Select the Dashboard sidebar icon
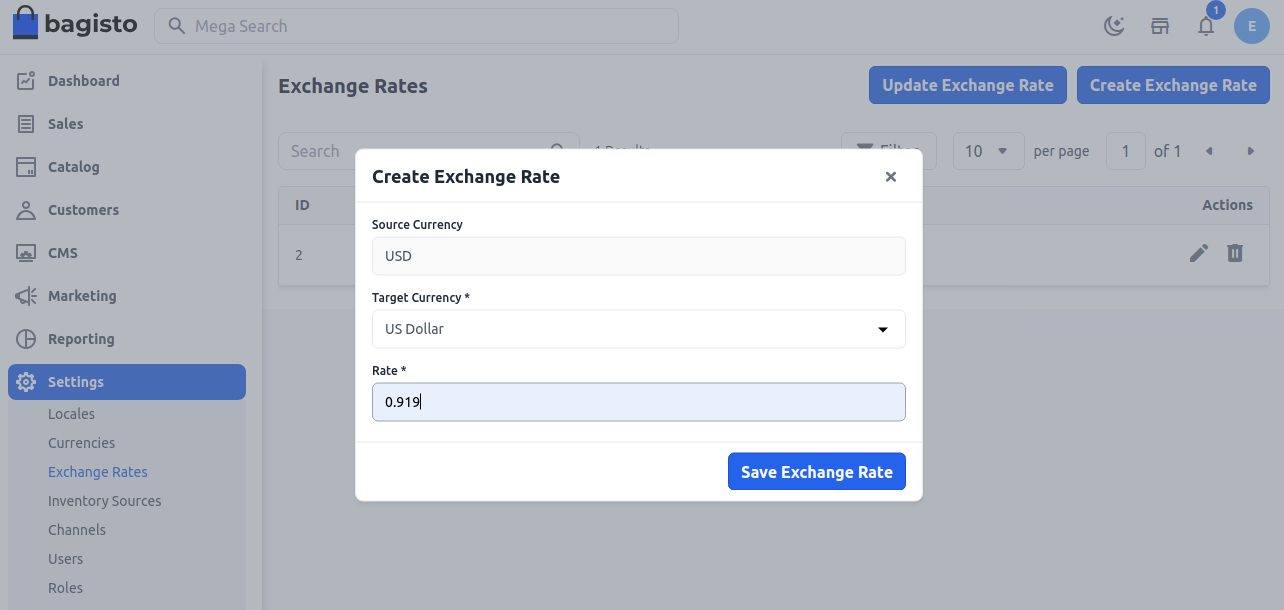 click(28, 80)
